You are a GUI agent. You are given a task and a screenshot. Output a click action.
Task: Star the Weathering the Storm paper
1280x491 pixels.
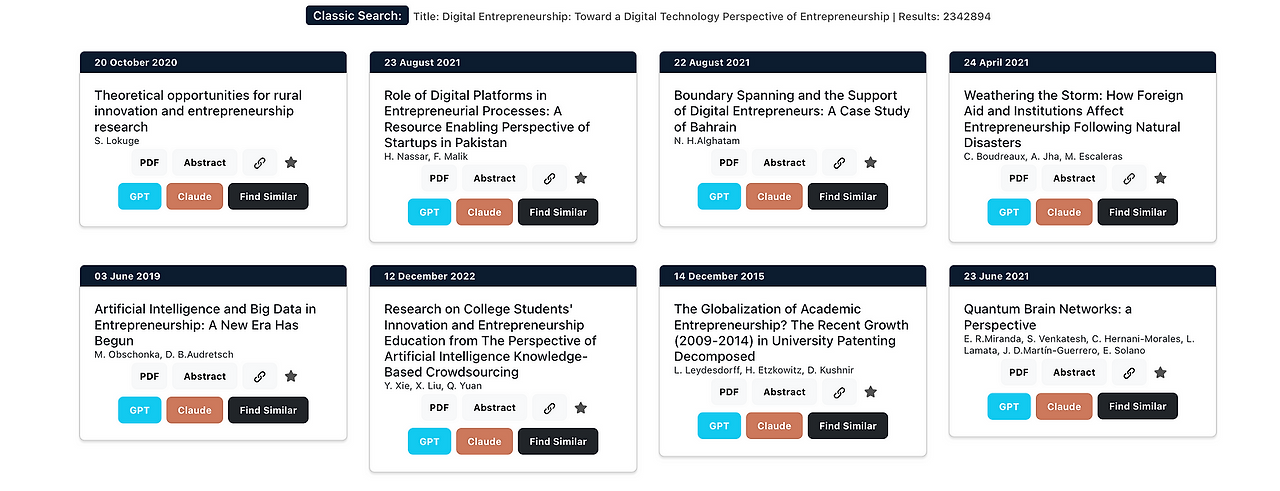1161,179
